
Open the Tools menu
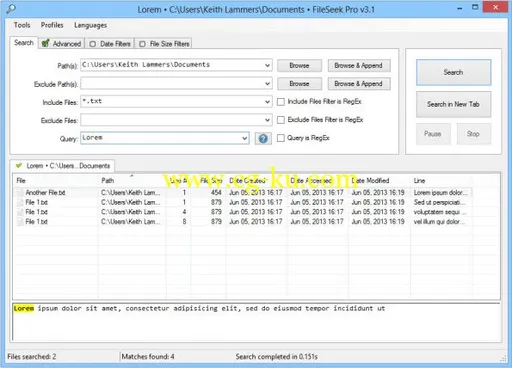coord(22,25)
